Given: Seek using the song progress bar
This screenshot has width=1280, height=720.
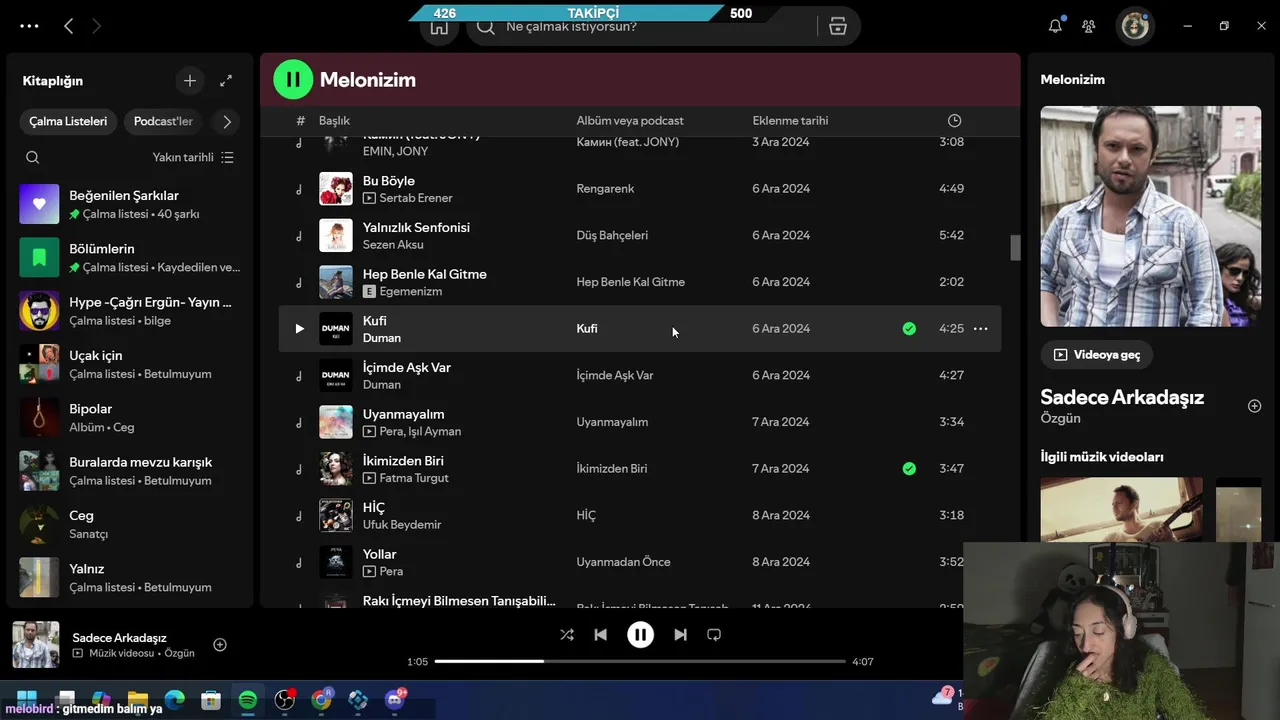Looking at the screenshot, I should (640, 661).
